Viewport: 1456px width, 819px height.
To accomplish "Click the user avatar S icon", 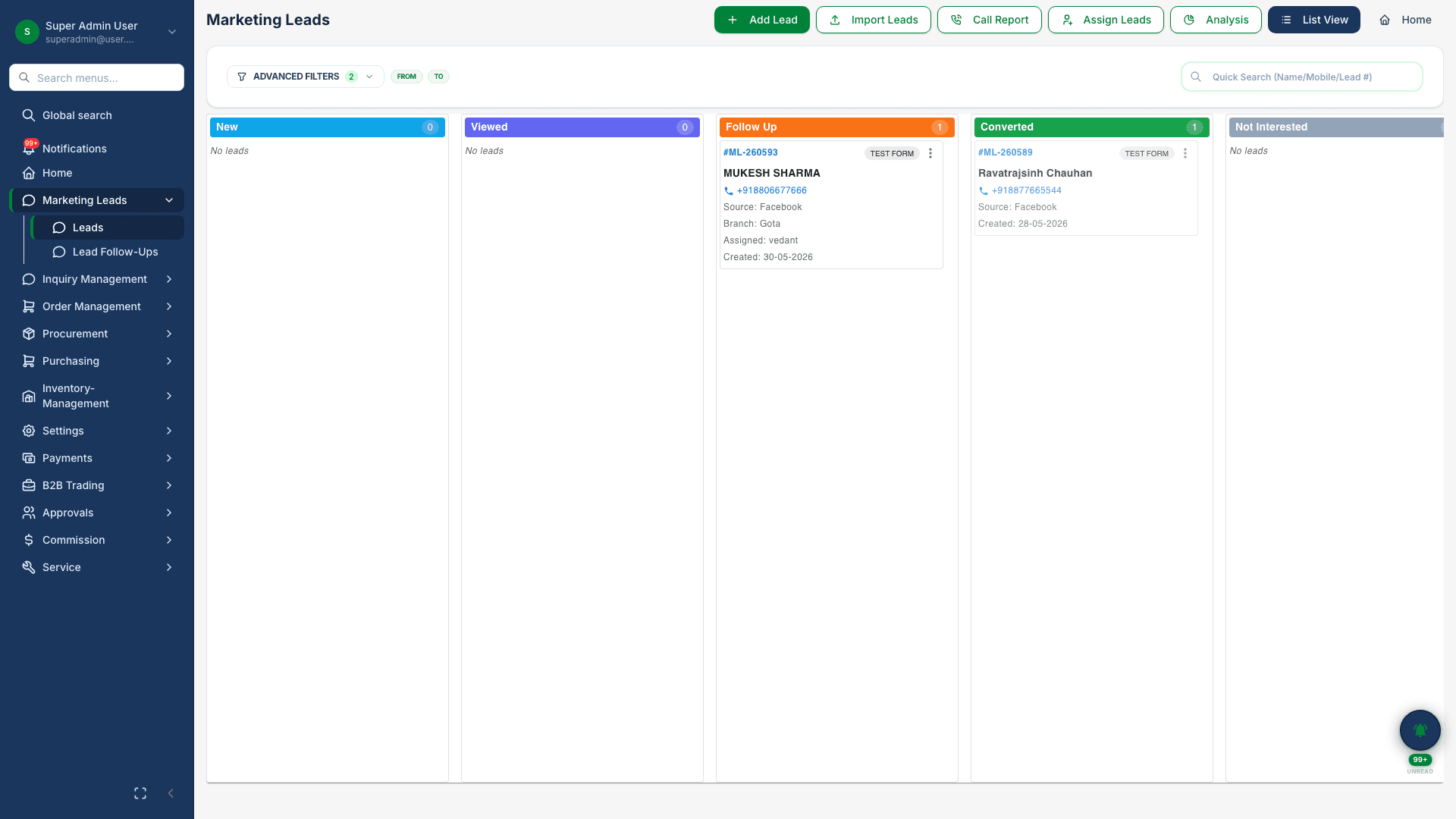I will tap(27, 32).
